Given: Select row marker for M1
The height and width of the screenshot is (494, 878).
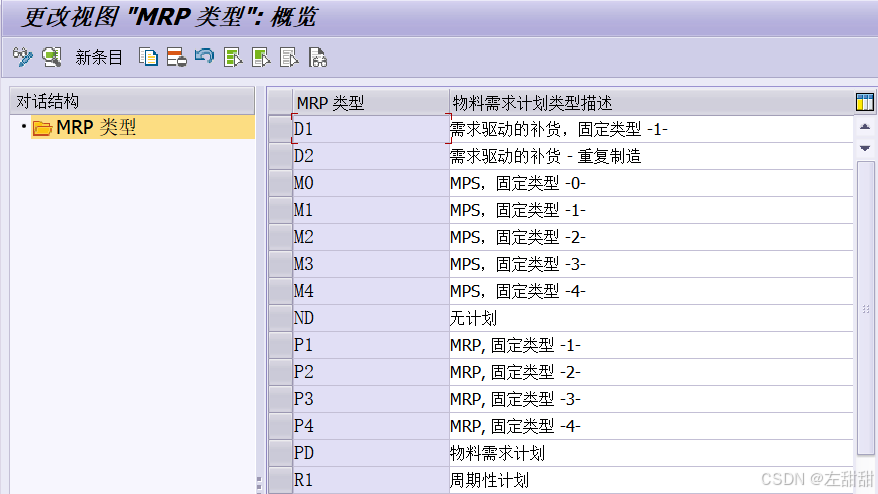Looking at the screenshot, I should click(280, 210).
